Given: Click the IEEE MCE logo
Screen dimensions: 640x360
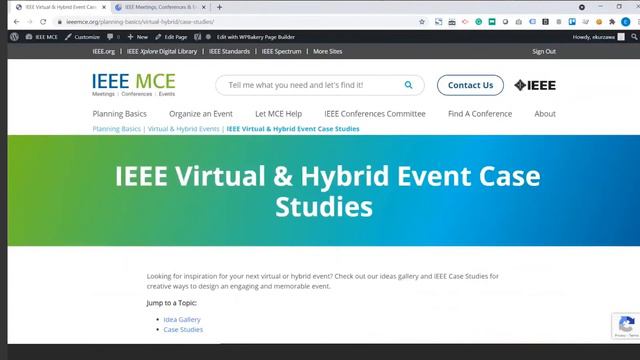Looking at the screenshot, I should 134,85.
